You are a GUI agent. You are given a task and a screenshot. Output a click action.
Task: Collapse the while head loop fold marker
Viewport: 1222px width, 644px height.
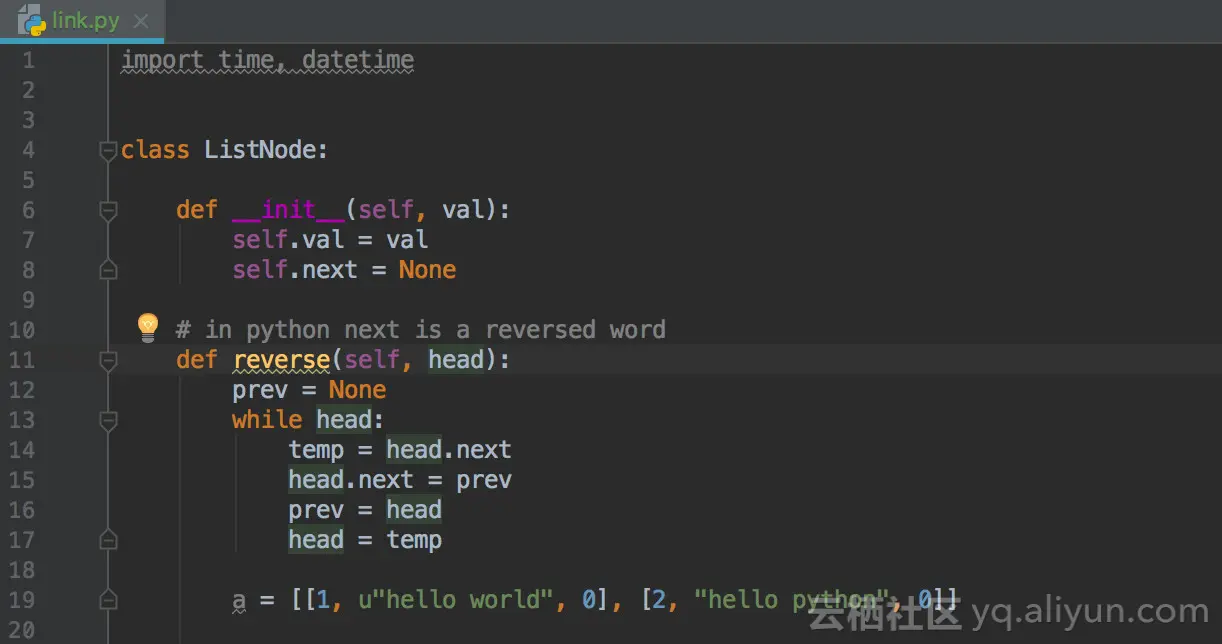tap(108, 421)
